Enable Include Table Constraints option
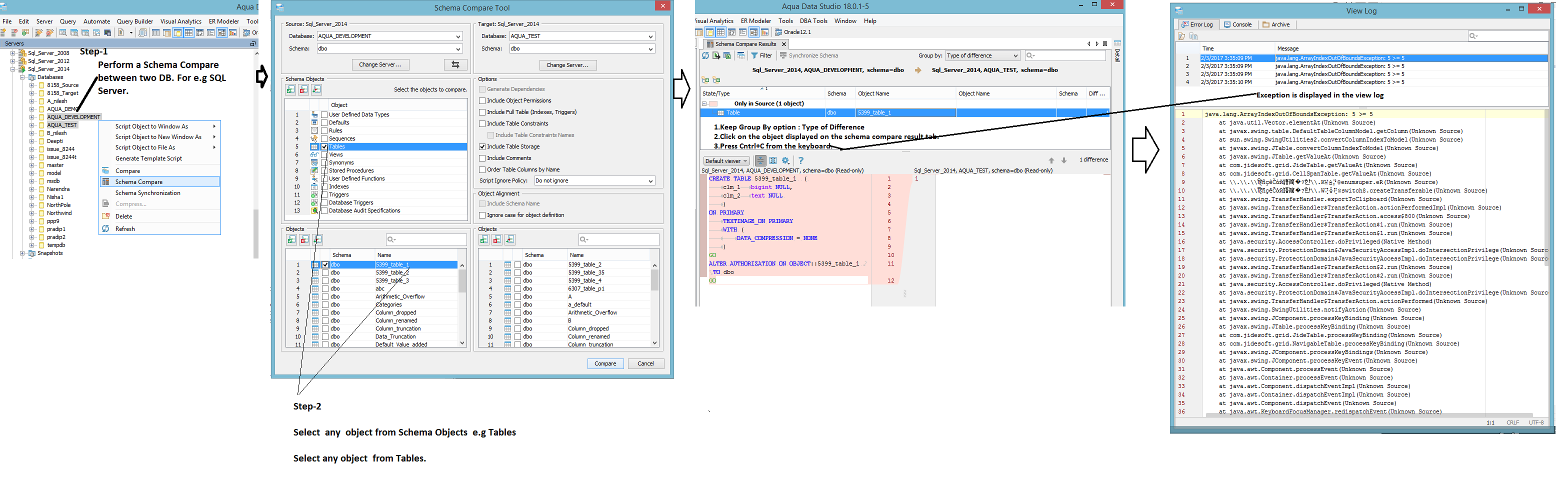The width and height of the screenshot is (1568, 500). coord(482,123)
